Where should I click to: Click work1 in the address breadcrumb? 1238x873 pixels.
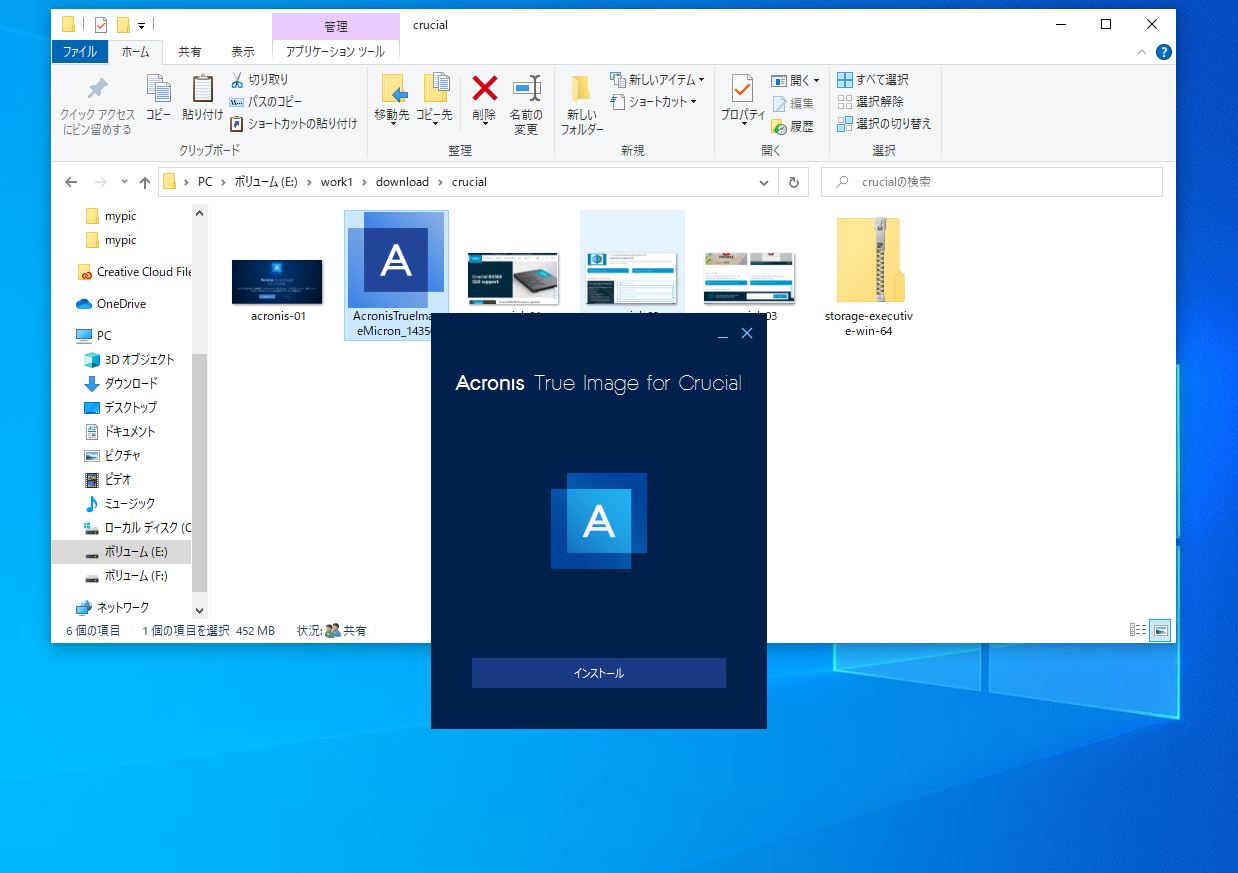[337, 182]
